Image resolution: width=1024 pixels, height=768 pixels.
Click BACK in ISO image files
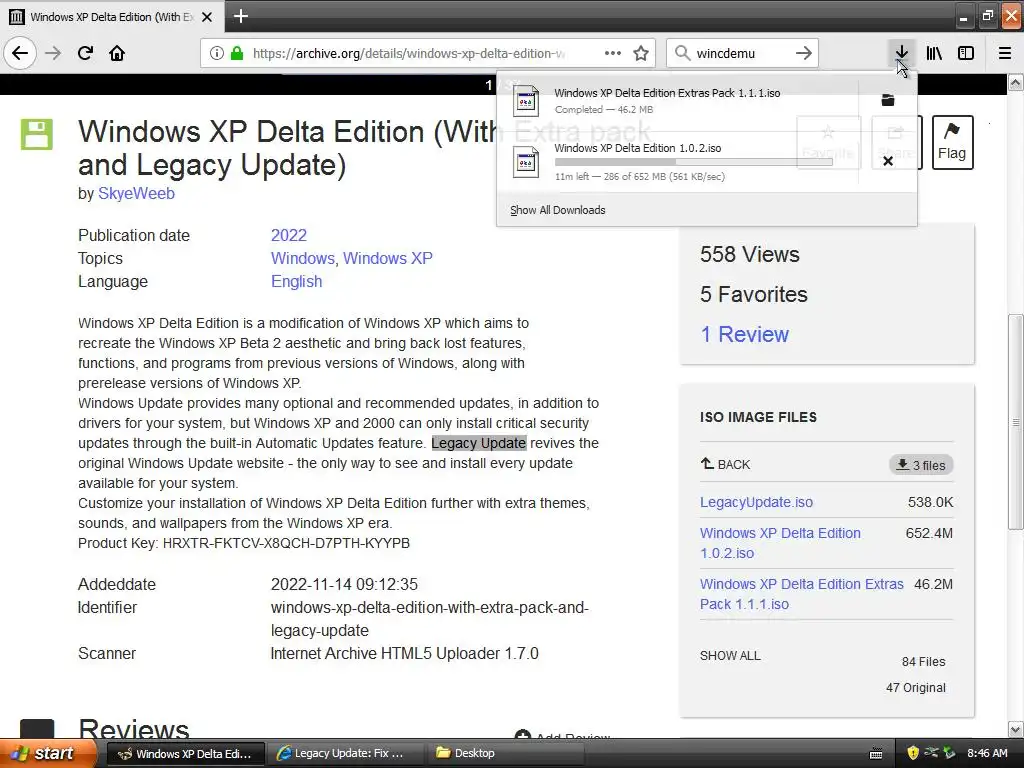(726, 464)
